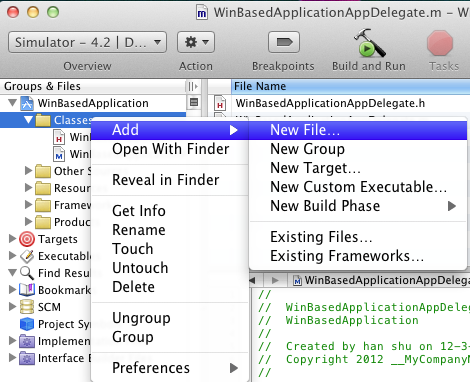Select the Add context menu item
The height and width of the screenshot is (382, 470).
170,130
